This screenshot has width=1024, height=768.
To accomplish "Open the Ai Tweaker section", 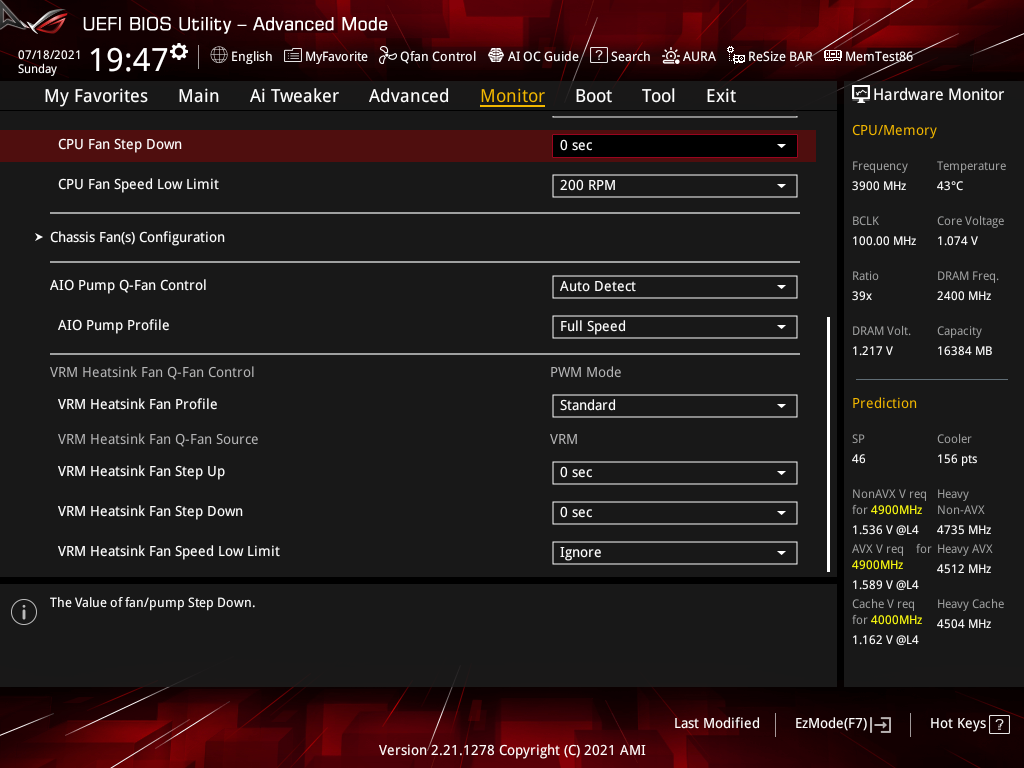I will click(294, 95).
